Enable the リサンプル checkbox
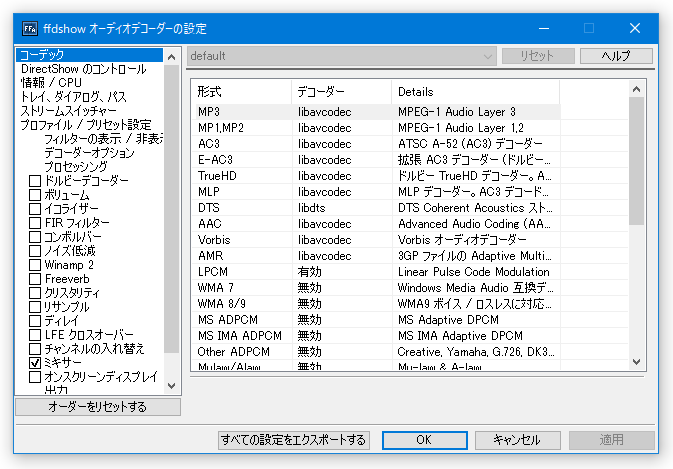 pyautogui.click(x=35, y=307)
